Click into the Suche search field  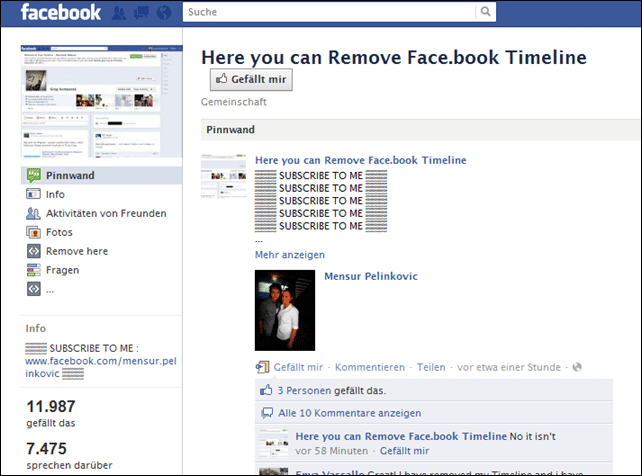[329, 12]
